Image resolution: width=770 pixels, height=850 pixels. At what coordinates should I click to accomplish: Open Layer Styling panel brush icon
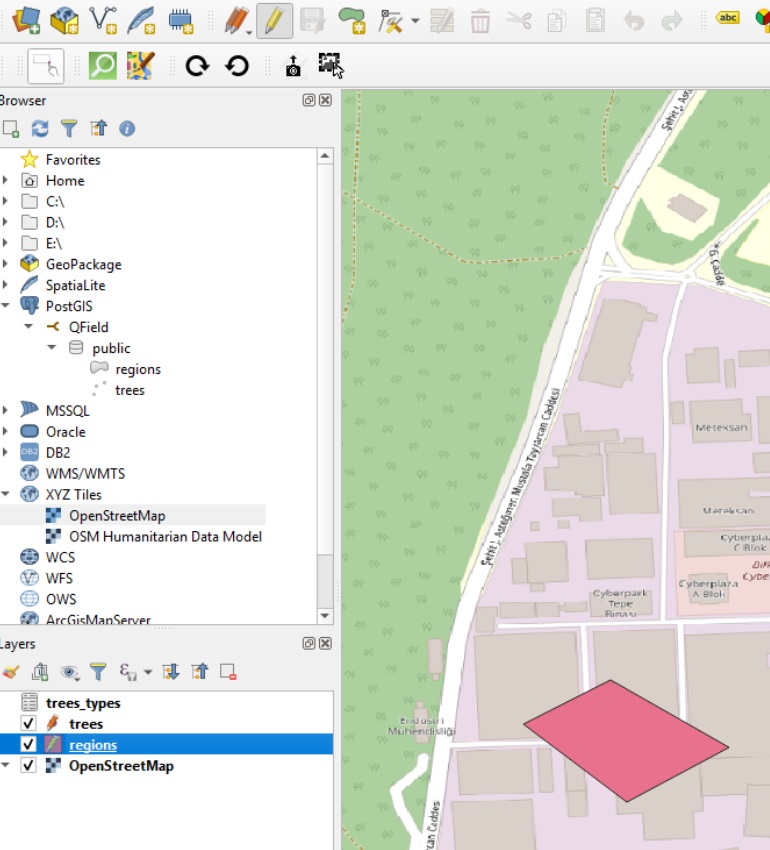click(11, 672)
